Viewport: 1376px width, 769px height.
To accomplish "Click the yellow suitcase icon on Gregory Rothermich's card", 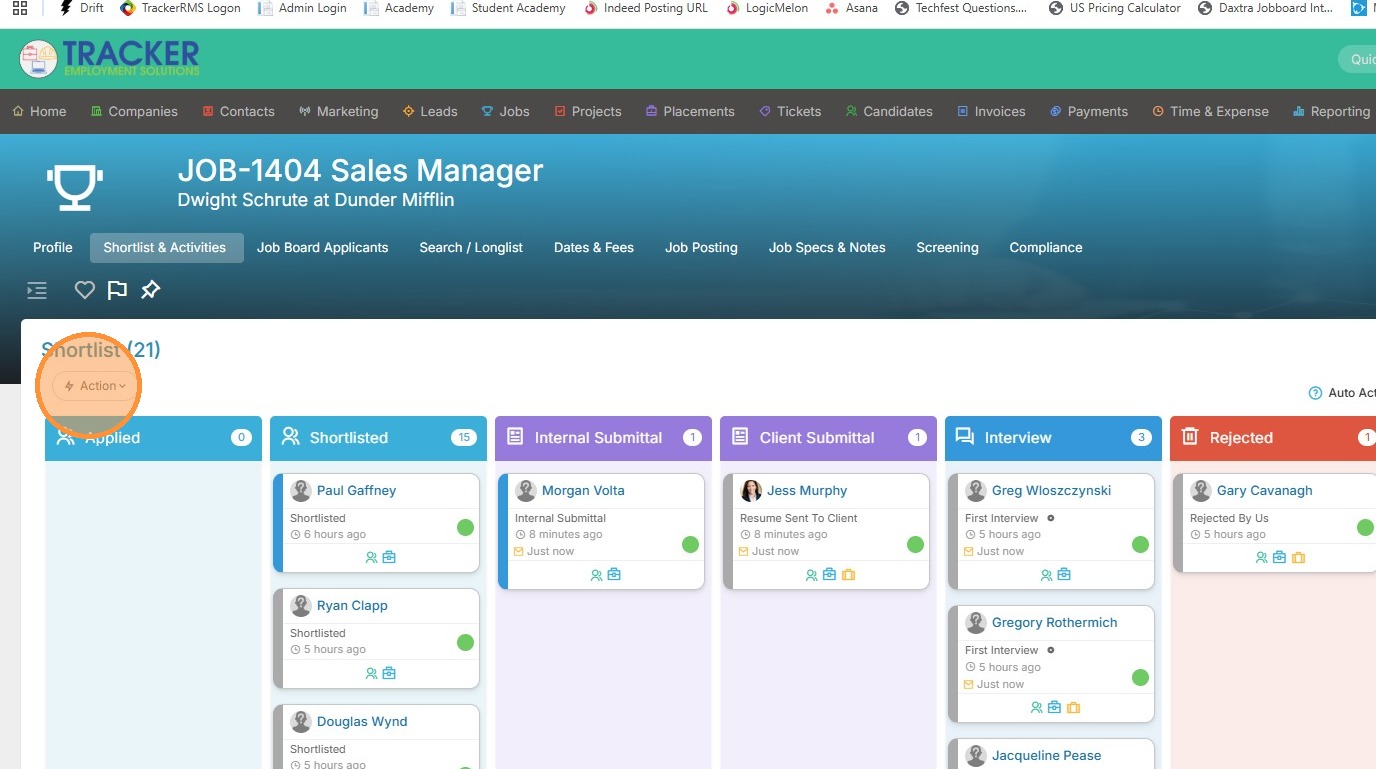I will point(1073,707).
